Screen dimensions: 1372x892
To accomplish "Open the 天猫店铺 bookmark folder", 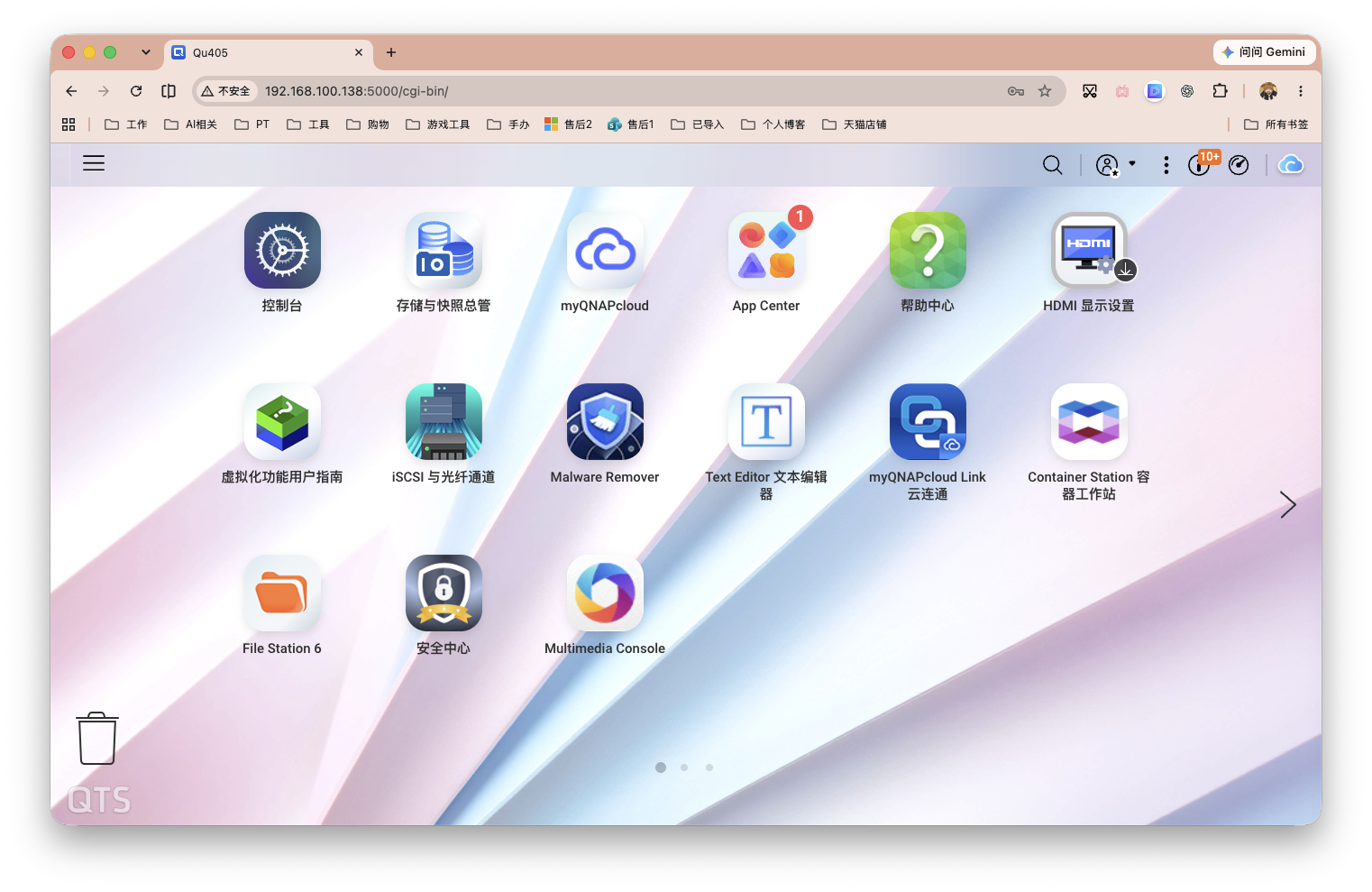I will pyautogui.click(x=855, y=124).
